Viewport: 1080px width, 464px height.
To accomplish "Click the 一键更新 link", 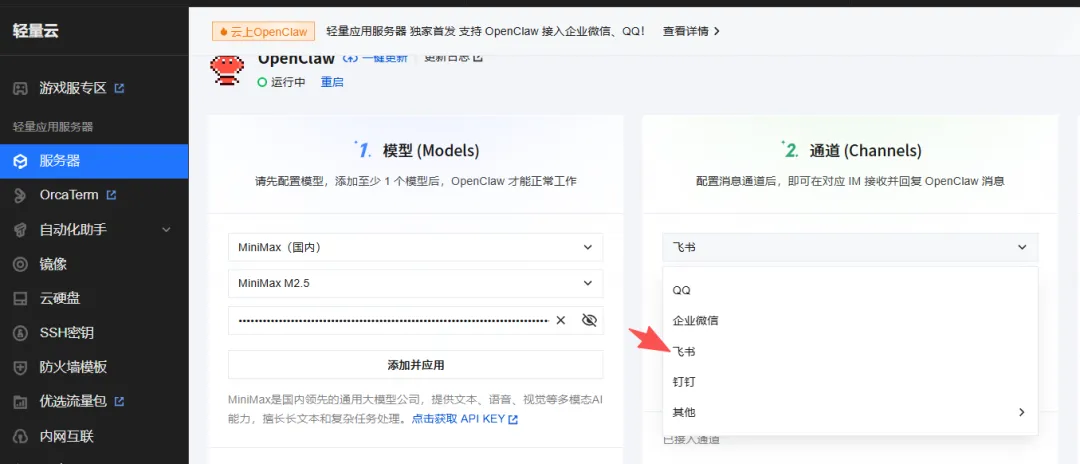I will (x=375, y=58).
